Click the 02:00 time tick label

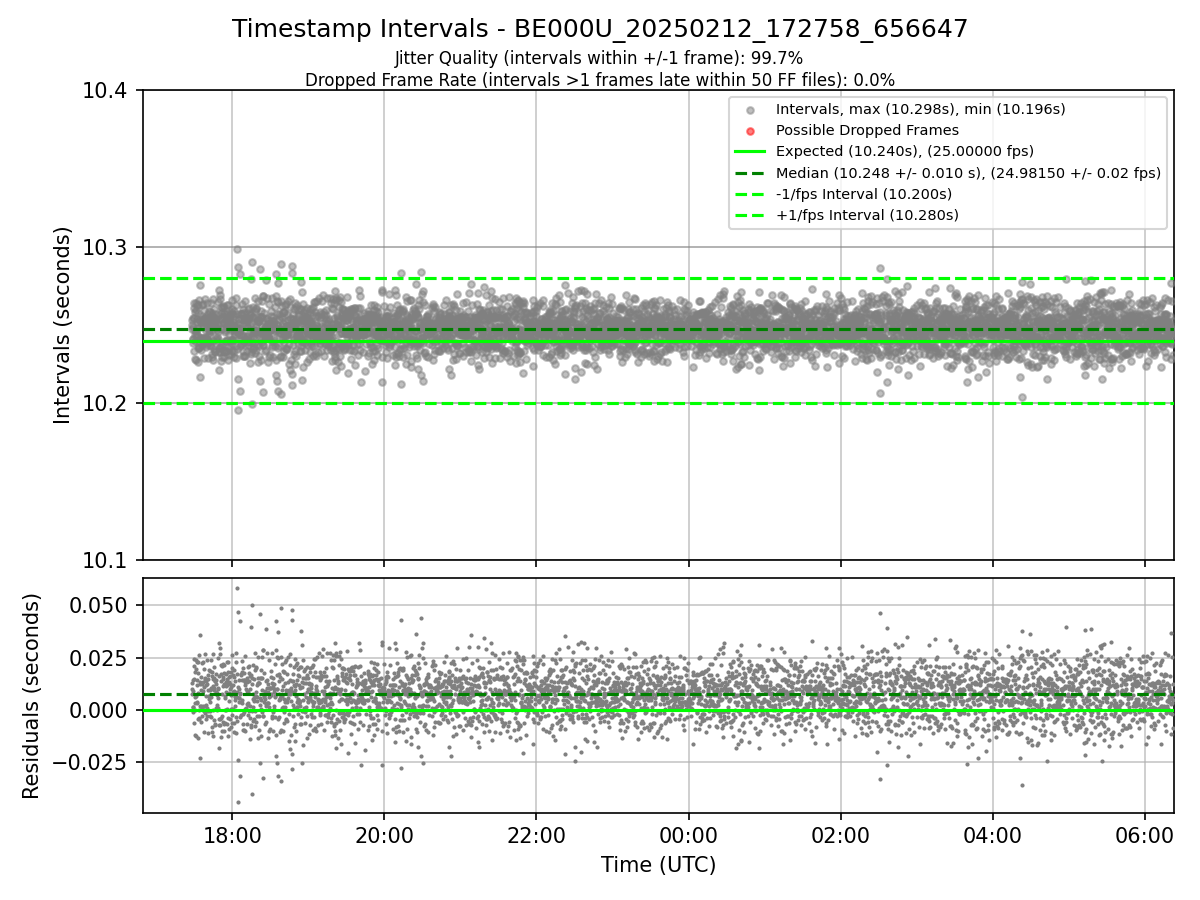point(840,834)
